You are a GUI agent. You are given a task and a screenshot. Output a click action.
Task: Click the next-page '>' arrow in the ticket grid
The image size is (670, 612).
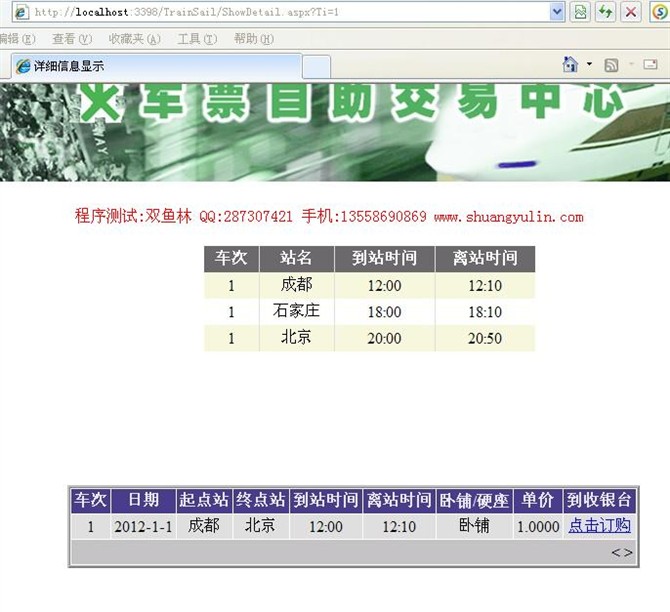click(628, 552)
